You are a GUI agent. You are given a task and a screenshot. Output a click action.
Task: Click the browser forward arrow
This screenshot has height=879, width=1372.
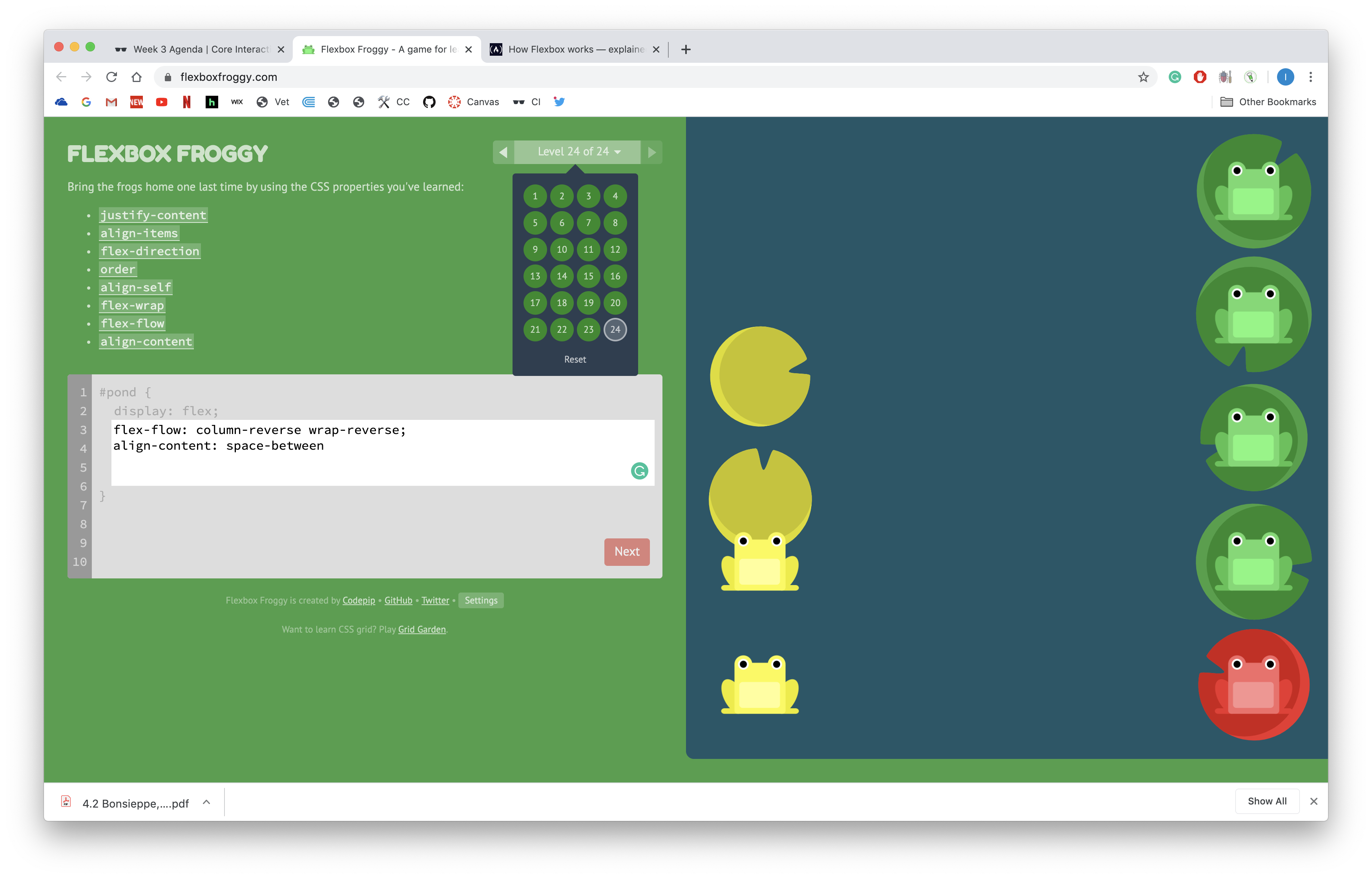(86, 77)
